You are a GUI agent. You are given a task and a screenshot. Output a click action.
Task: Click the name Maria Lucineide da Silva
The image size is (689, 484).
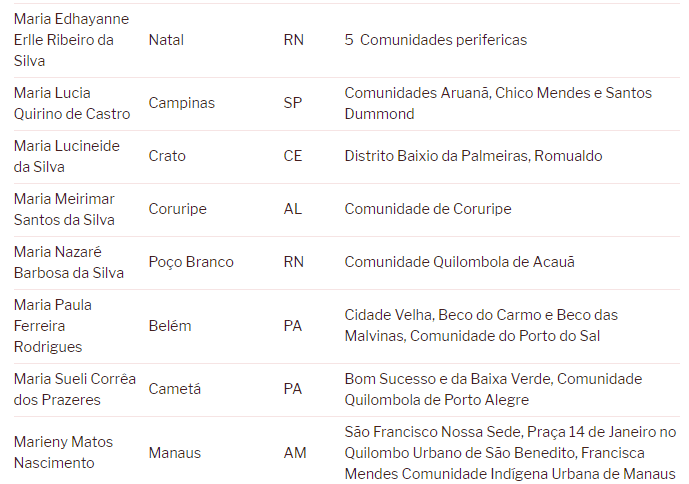66,156
